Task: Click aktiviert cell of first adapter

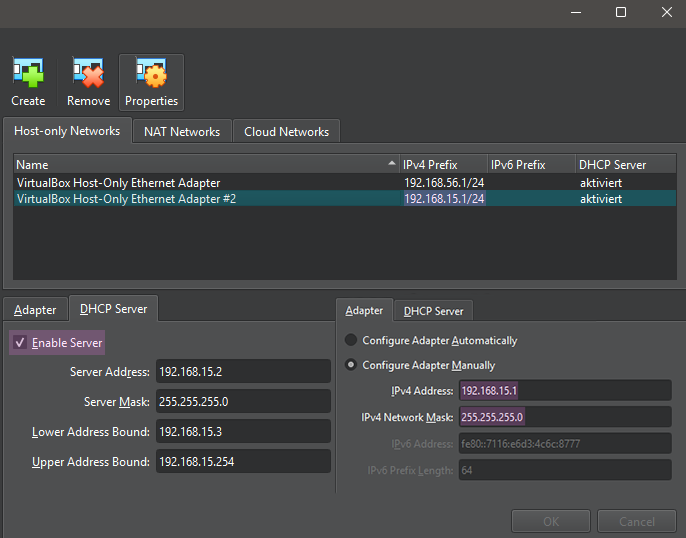Action: coord(601,183)
